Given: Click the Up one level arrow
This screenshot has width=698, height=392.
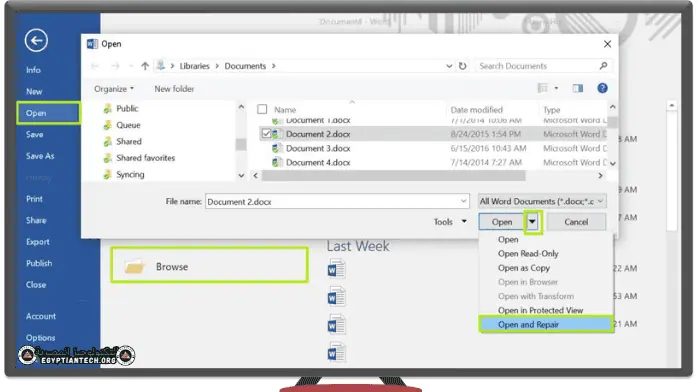Looking at the screenshot, I should pyautogui.click(x=145, y=66).
